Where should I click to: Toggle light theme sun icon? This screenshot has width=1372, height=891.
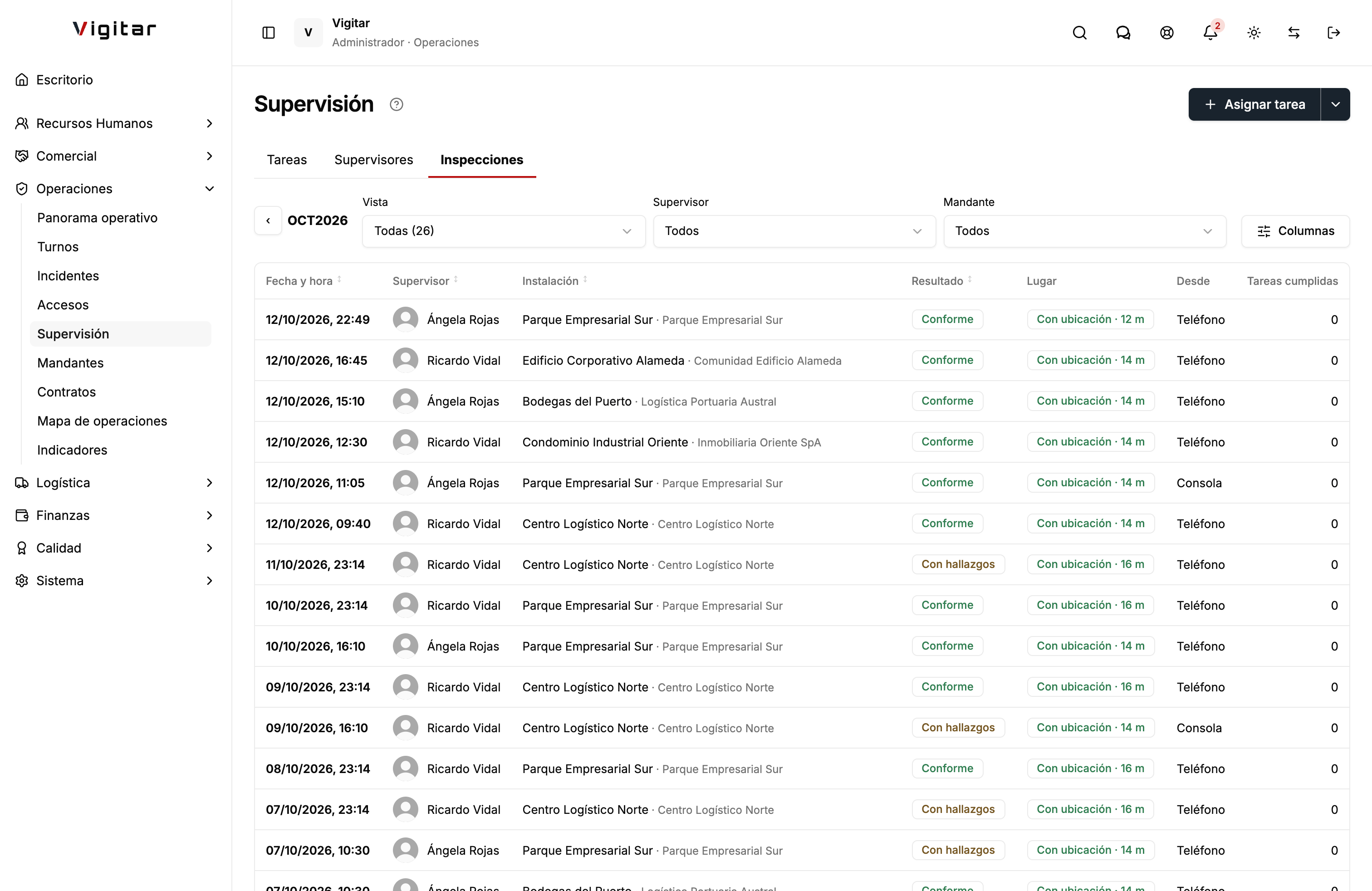(1254, 32)
